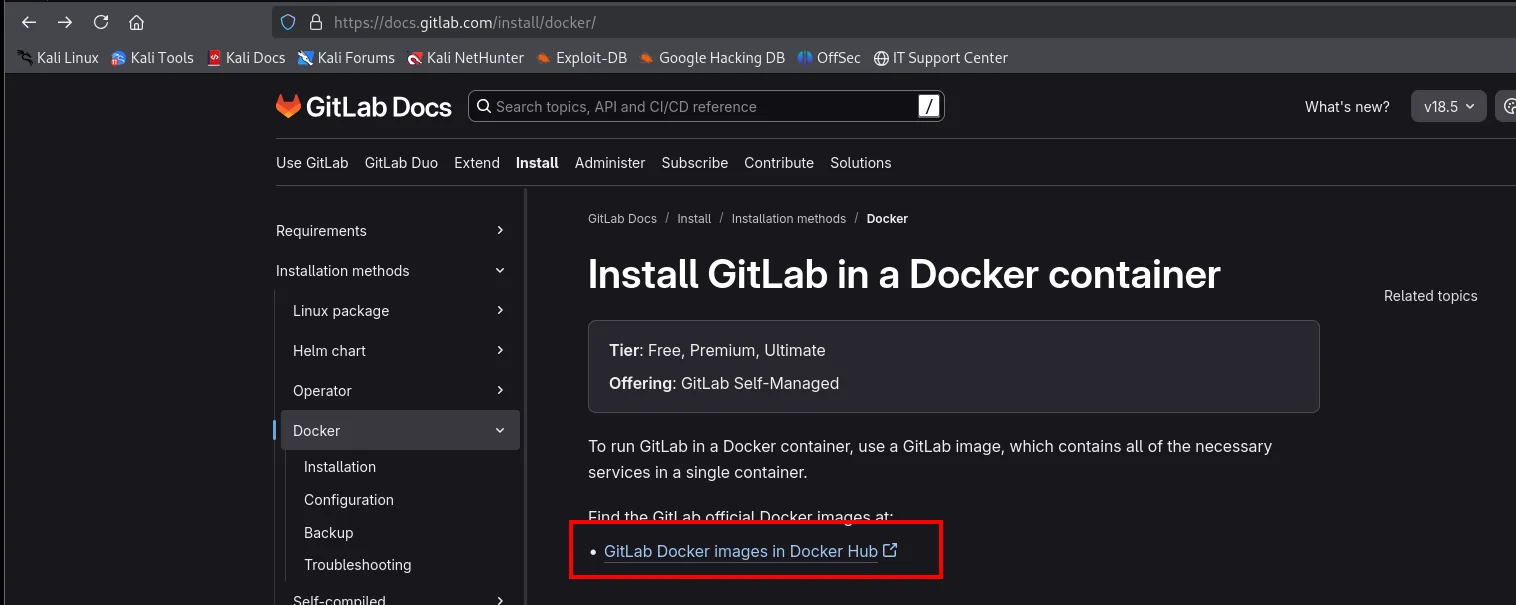Open Linux package in the sidebar
The height and width of the screenshot is (605, 1516).
pyautogui.click(x=341, y=311)
